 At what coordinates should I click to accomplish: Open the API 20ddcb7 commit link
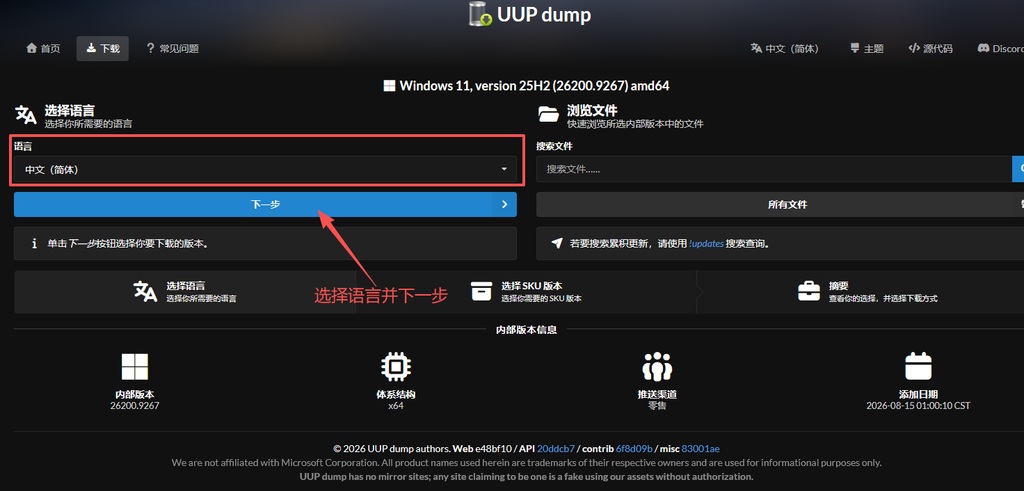tap(556, 449)
